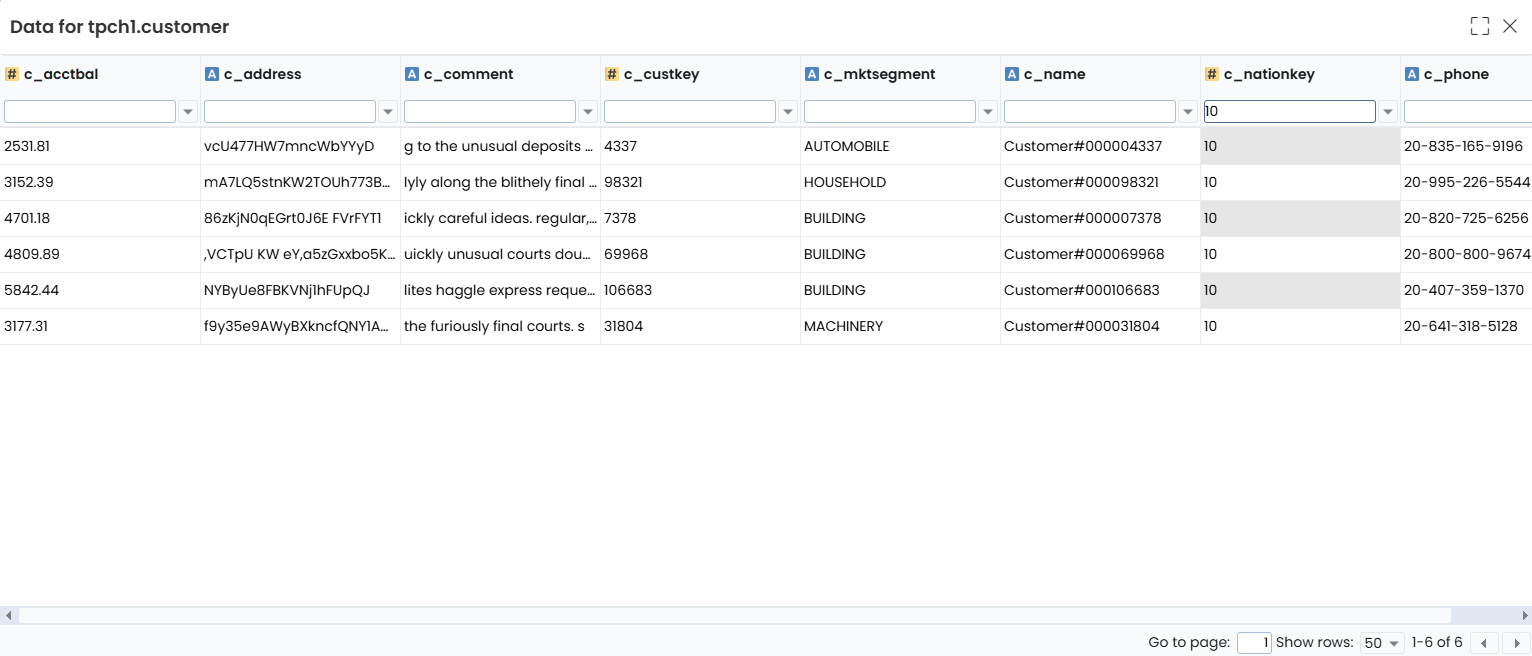
Task: Click c_nationkey filter field containing 10
Action: (1290, 111)
